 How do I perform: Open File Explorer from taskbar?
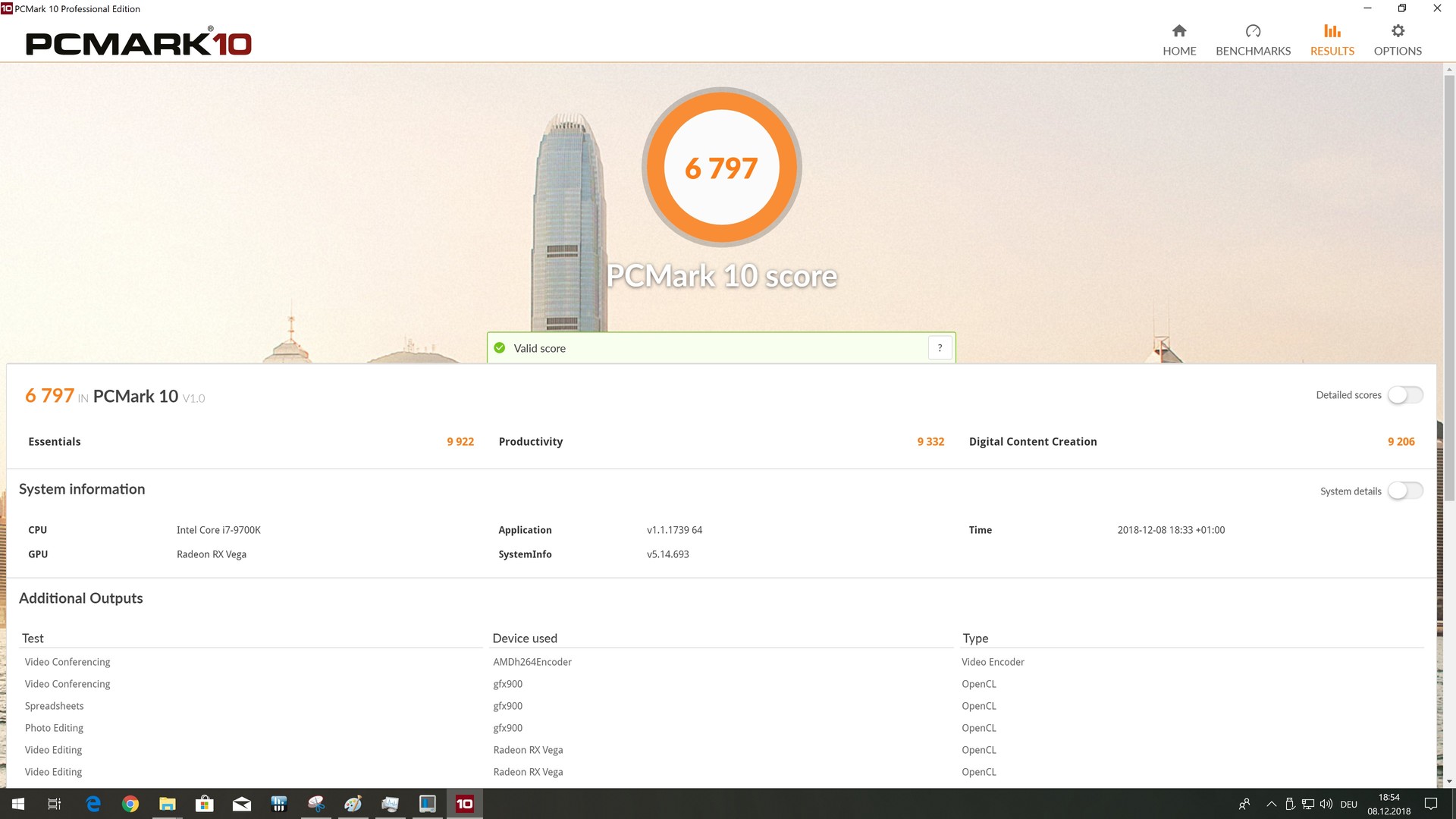pyautogui.click(x=168, y=804)
